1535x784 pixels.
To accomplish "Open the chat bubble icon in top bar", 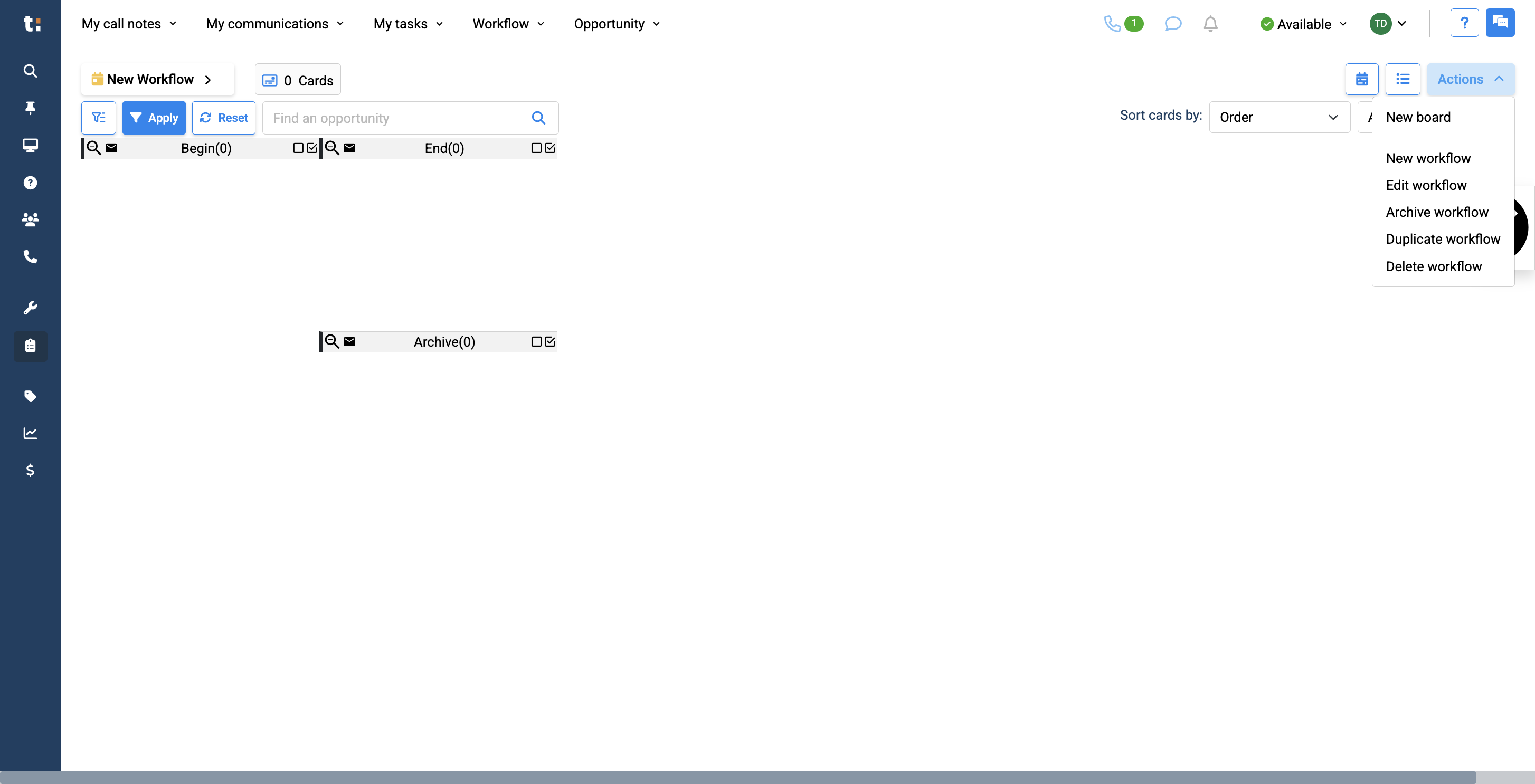I will tap(1173, 24).
